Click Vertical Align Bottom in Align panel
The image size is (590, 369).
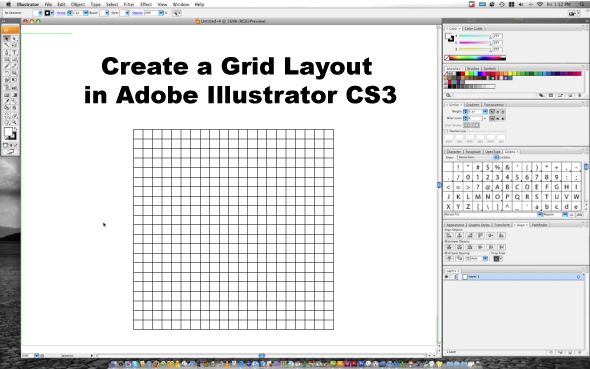click(501, 235)
